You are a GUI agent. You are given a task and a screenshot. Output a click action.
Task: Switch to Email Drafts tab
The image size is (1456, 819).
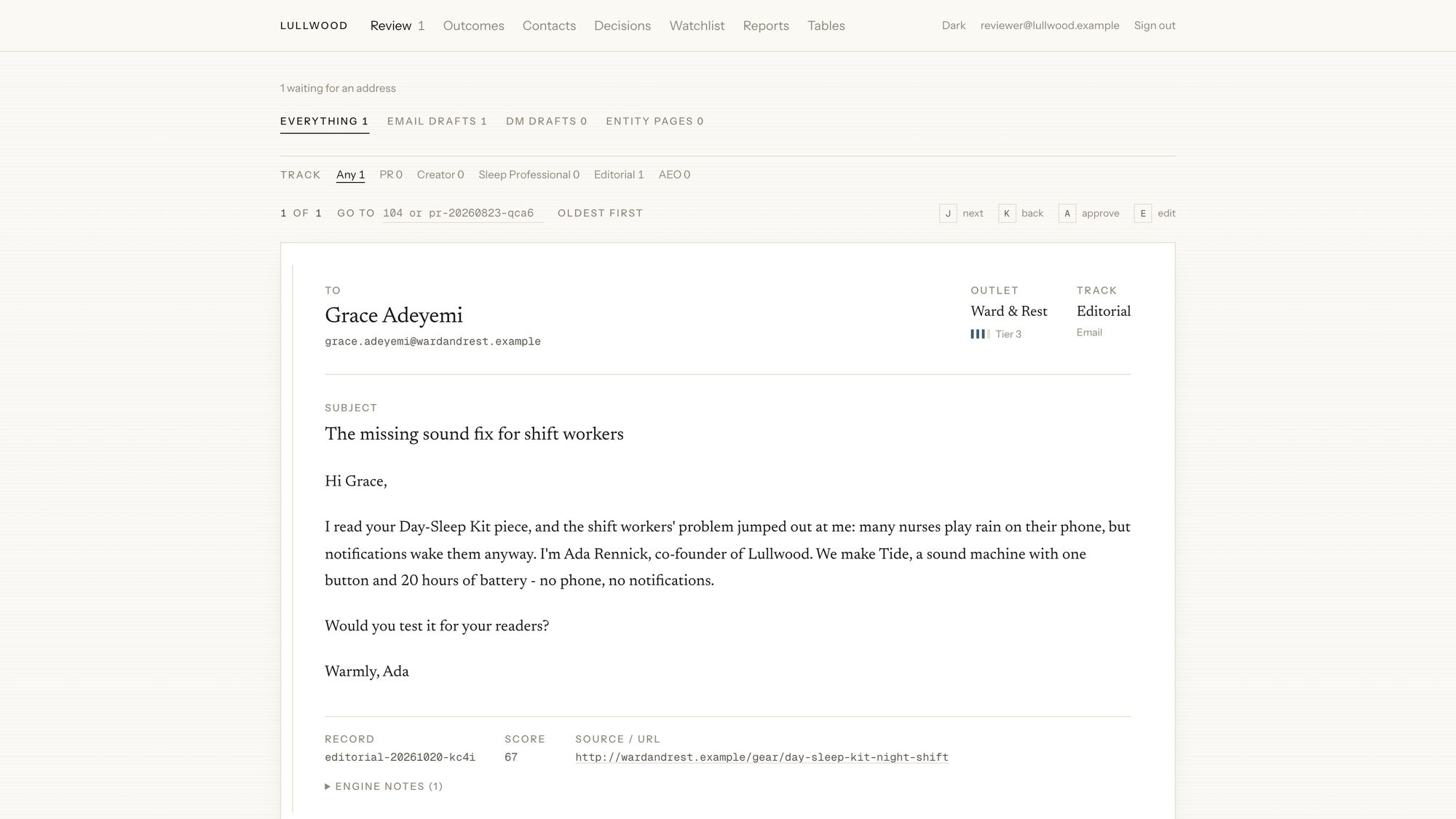pyautogui.click(x=437, y=122)
